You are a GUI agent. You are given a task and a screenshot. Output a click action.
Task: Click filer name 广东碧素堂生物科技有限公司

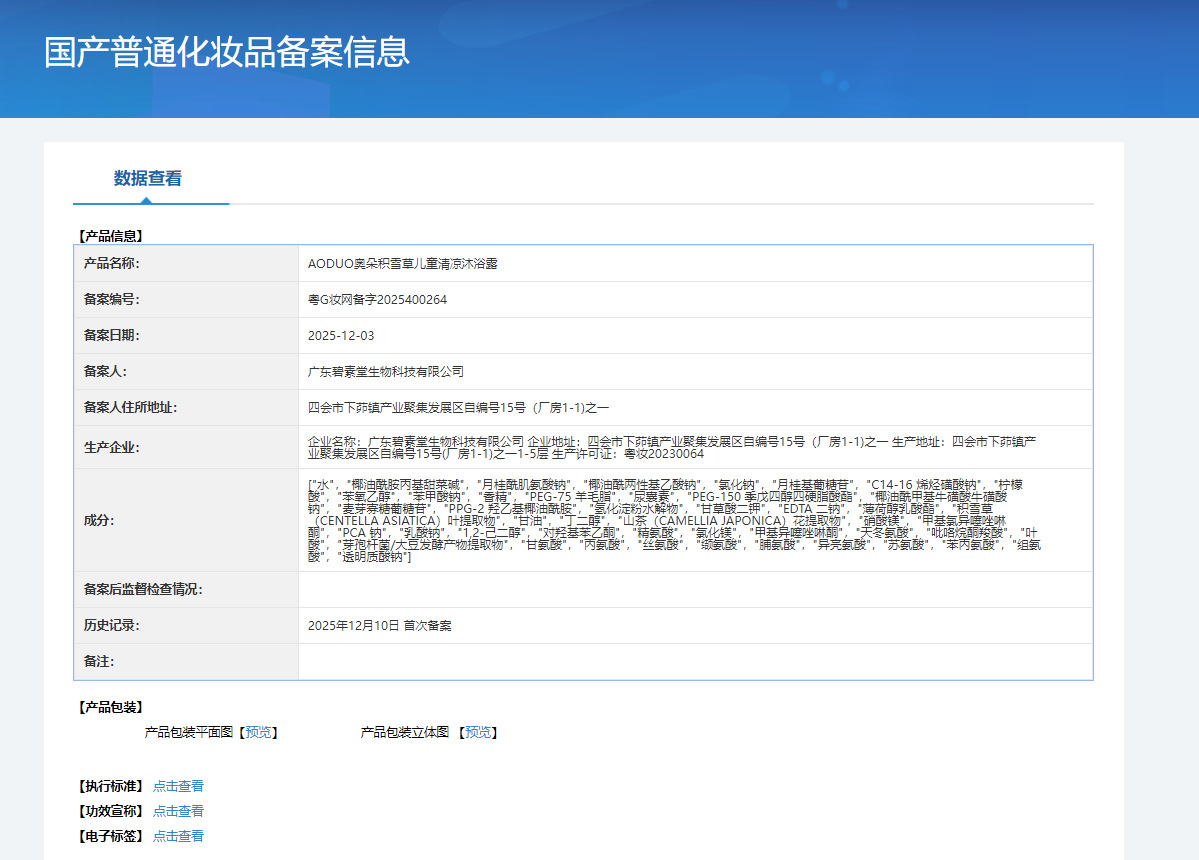(x=385, y=372)
